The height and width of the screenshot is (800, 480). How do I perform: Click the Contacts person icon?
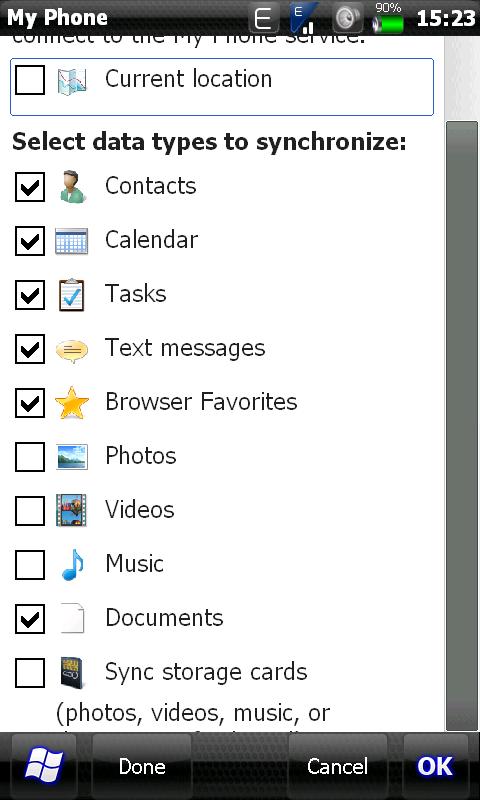[x=72, y=187]
